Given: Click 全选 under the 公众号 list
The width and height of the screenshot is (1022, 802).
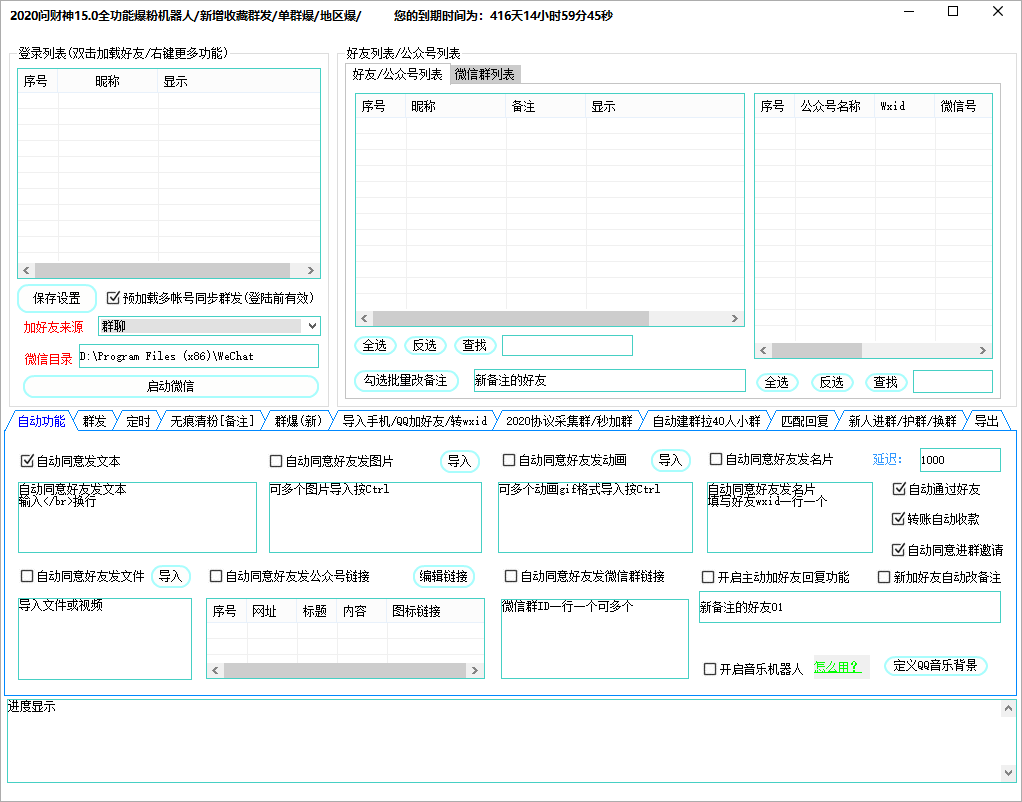Looking at the screenshot, I should coord(776,382).
